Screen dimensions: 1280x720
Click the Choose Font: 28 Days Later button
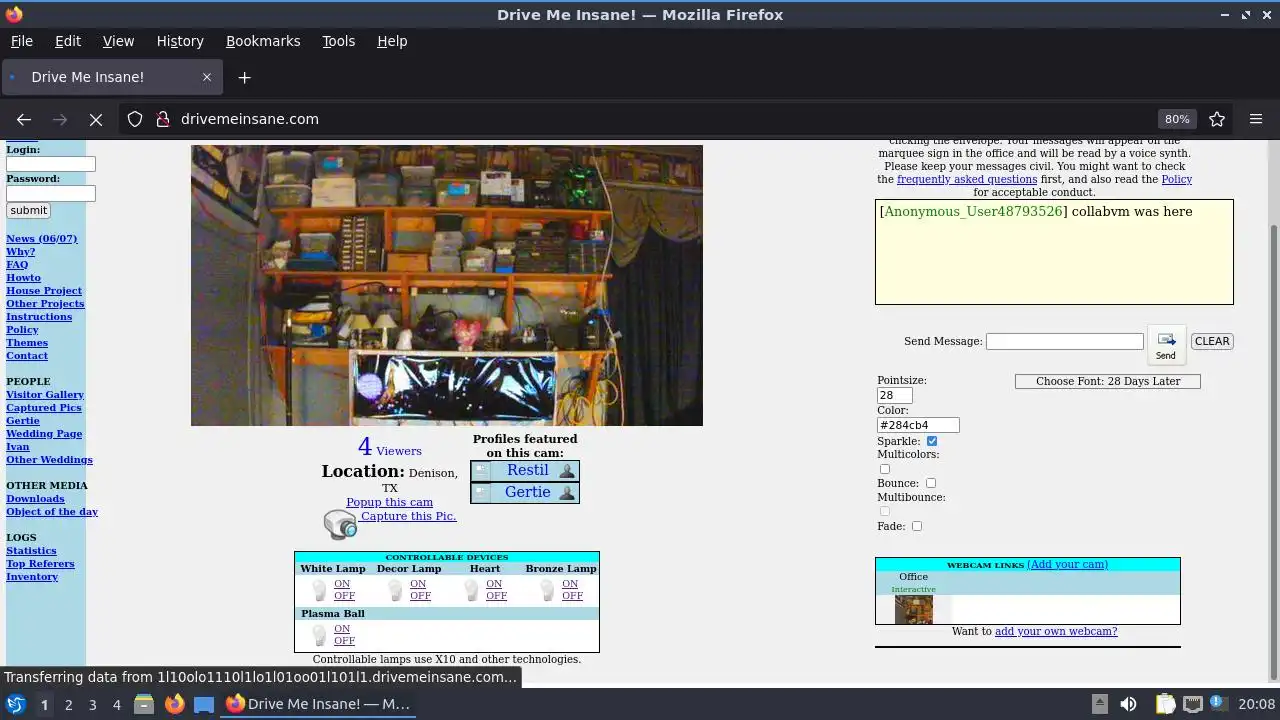pyautogui.click(x=1108, y=381)
